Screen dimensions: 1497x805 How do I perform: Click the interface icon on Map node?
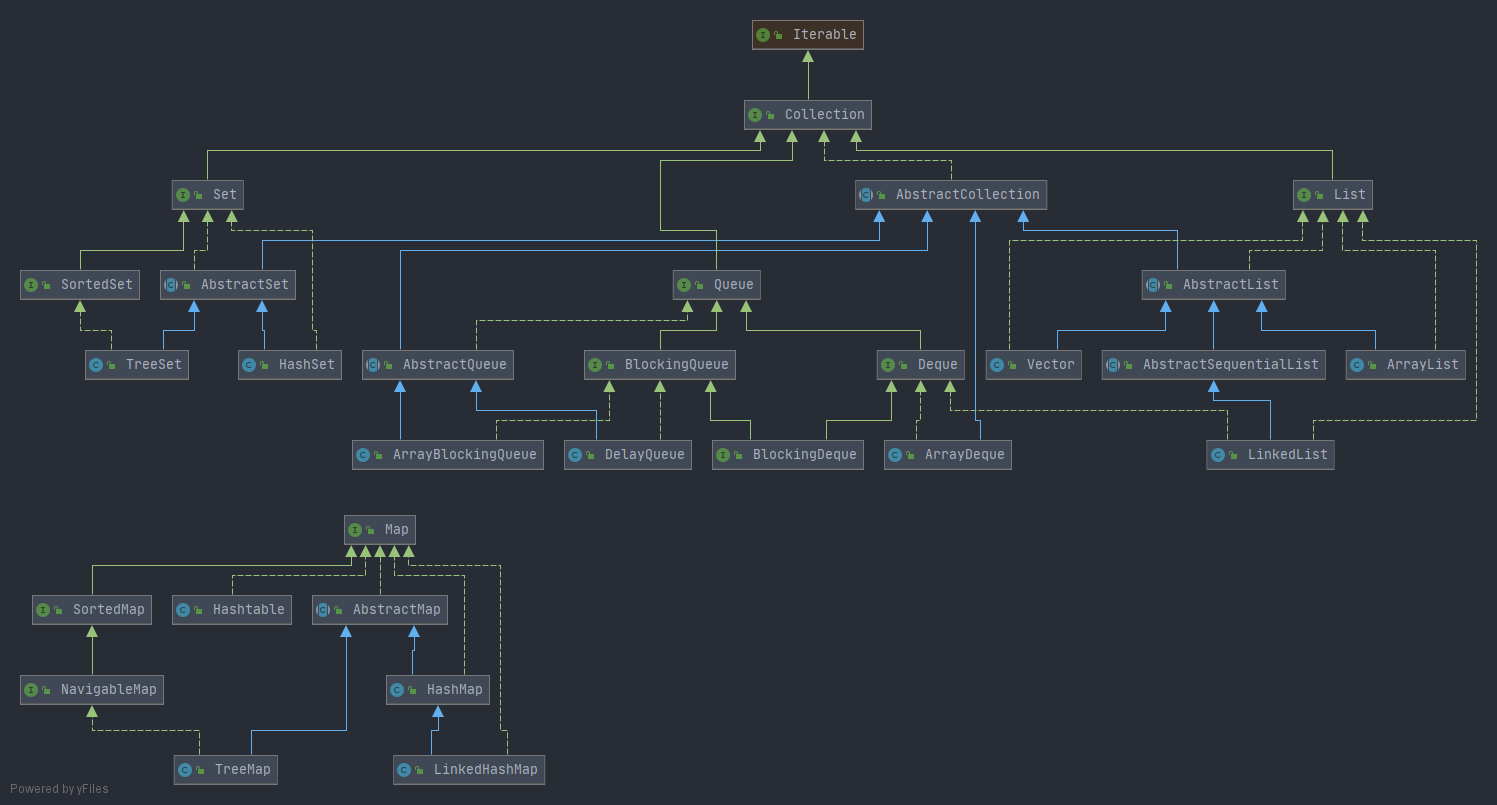coord(355,530)
